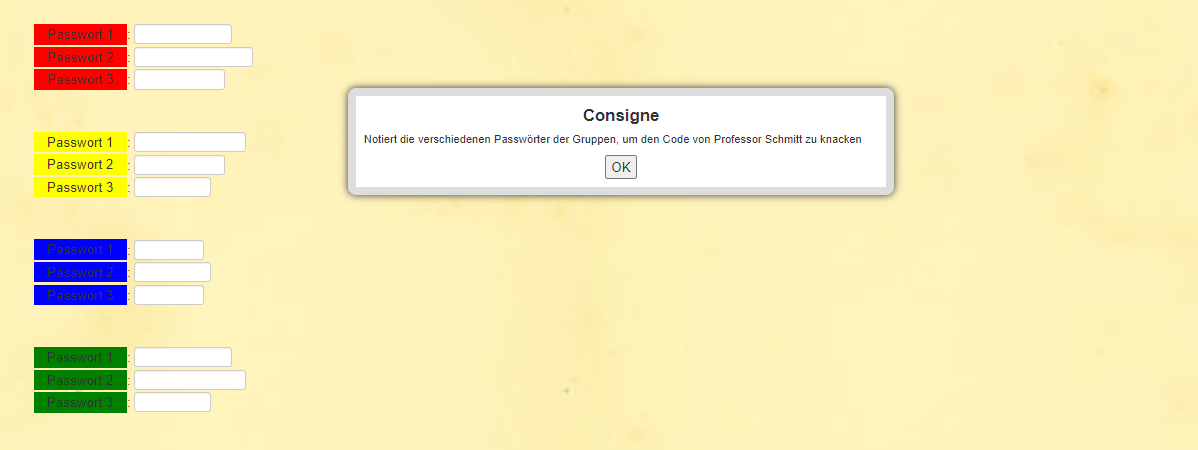The width and height of the screenshot is (1198, 450).
Task: Focus the blue group Passwort 2 input field
Action: [x=173, y=272]
